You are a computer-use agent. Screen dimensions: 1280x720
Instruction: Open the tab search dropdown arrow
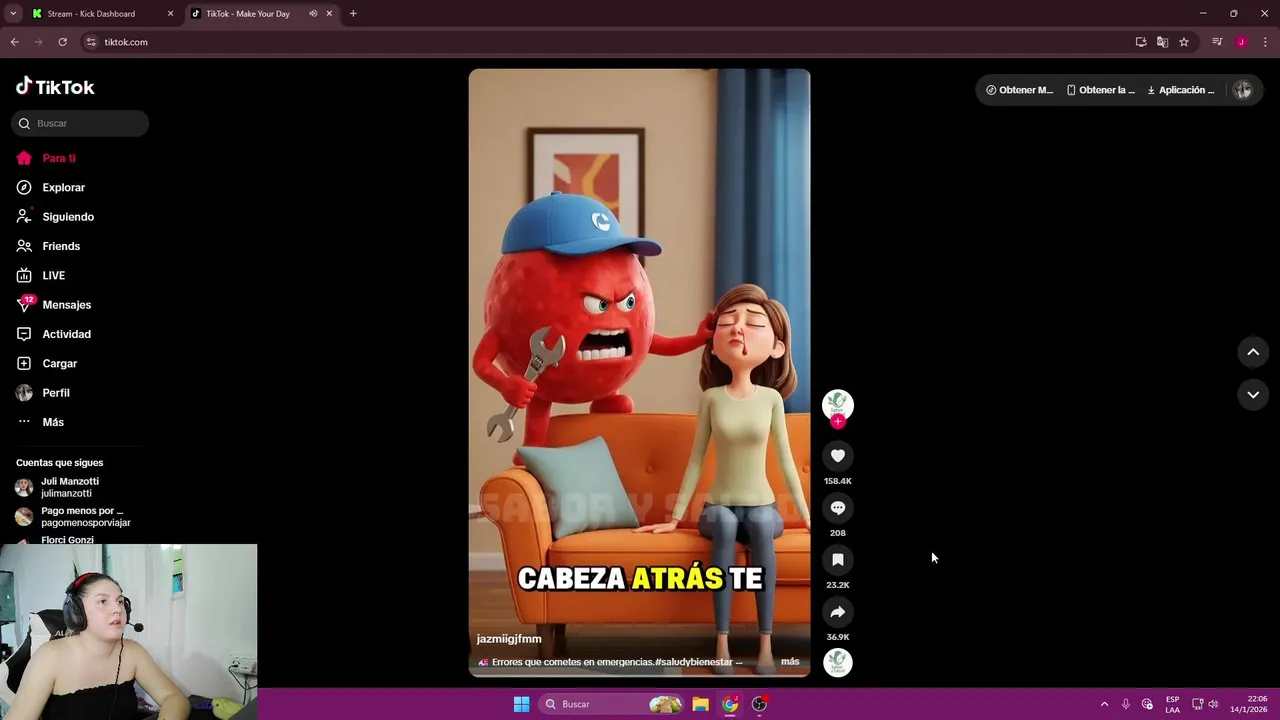13,14
